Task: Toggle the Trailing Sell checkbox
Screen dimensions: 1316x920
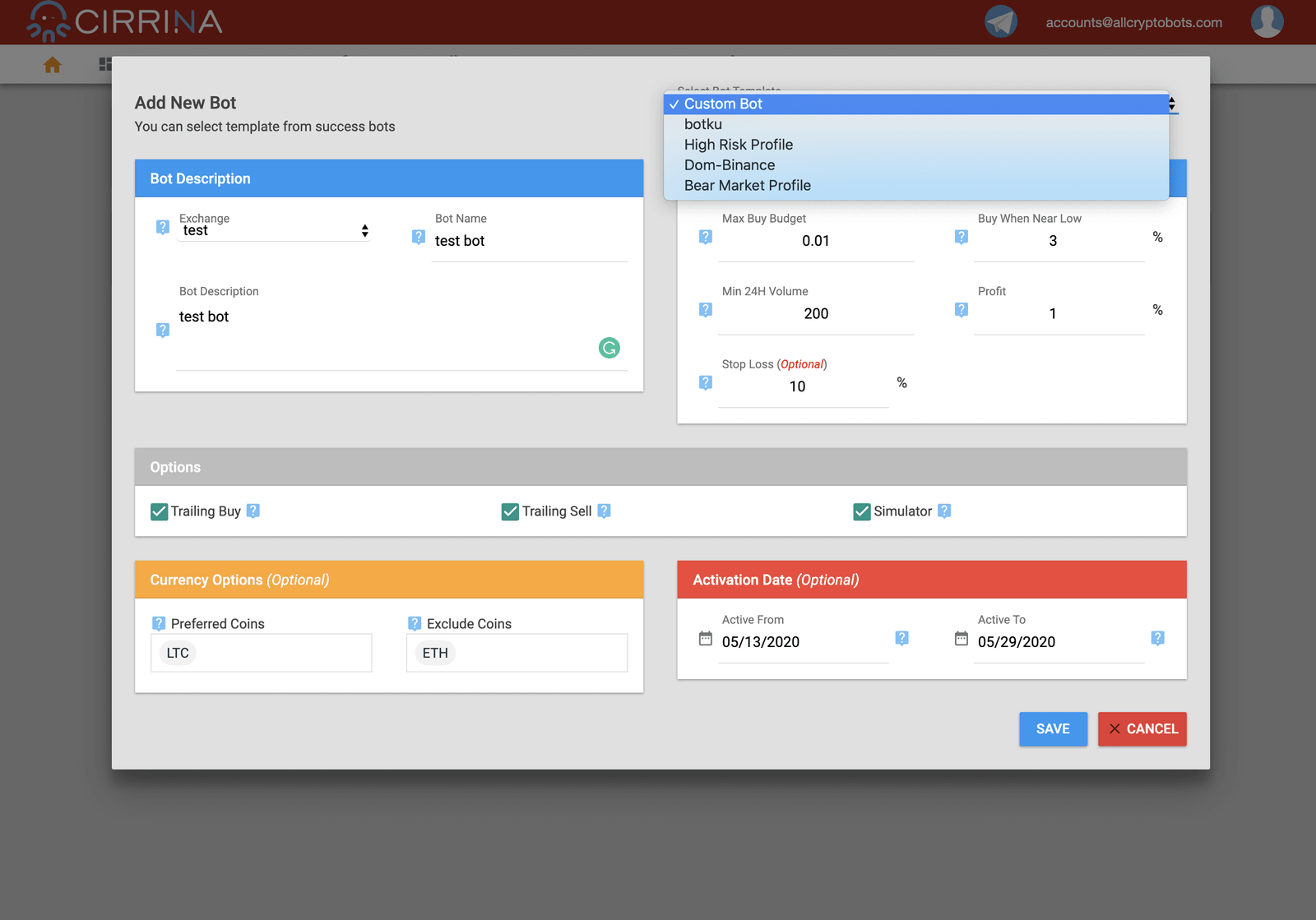Action: coord(510,511)
